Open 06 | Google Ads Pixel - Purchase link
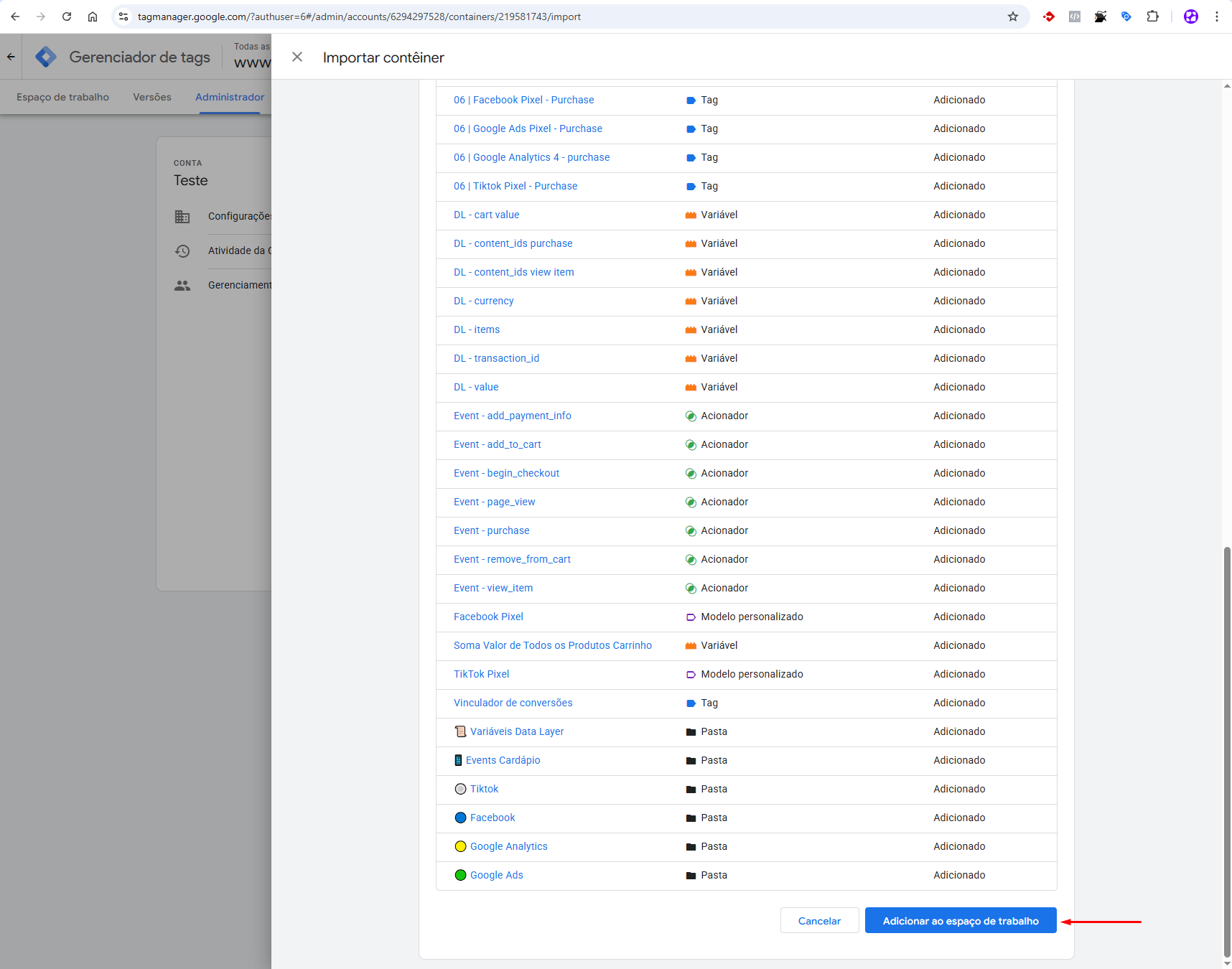This screenshot has width=1232, height=969. [528, 128]
